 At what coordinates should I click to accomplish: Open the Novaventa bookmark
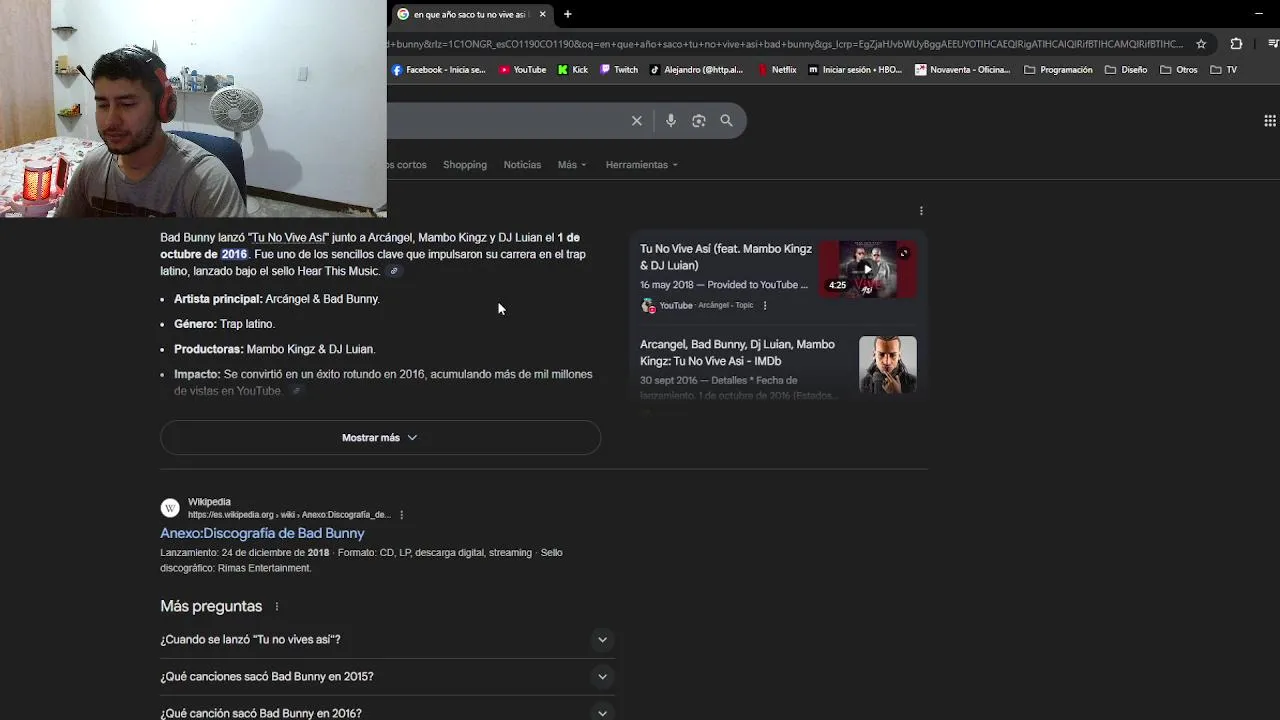pyautogui.click(x=963, y=70)
